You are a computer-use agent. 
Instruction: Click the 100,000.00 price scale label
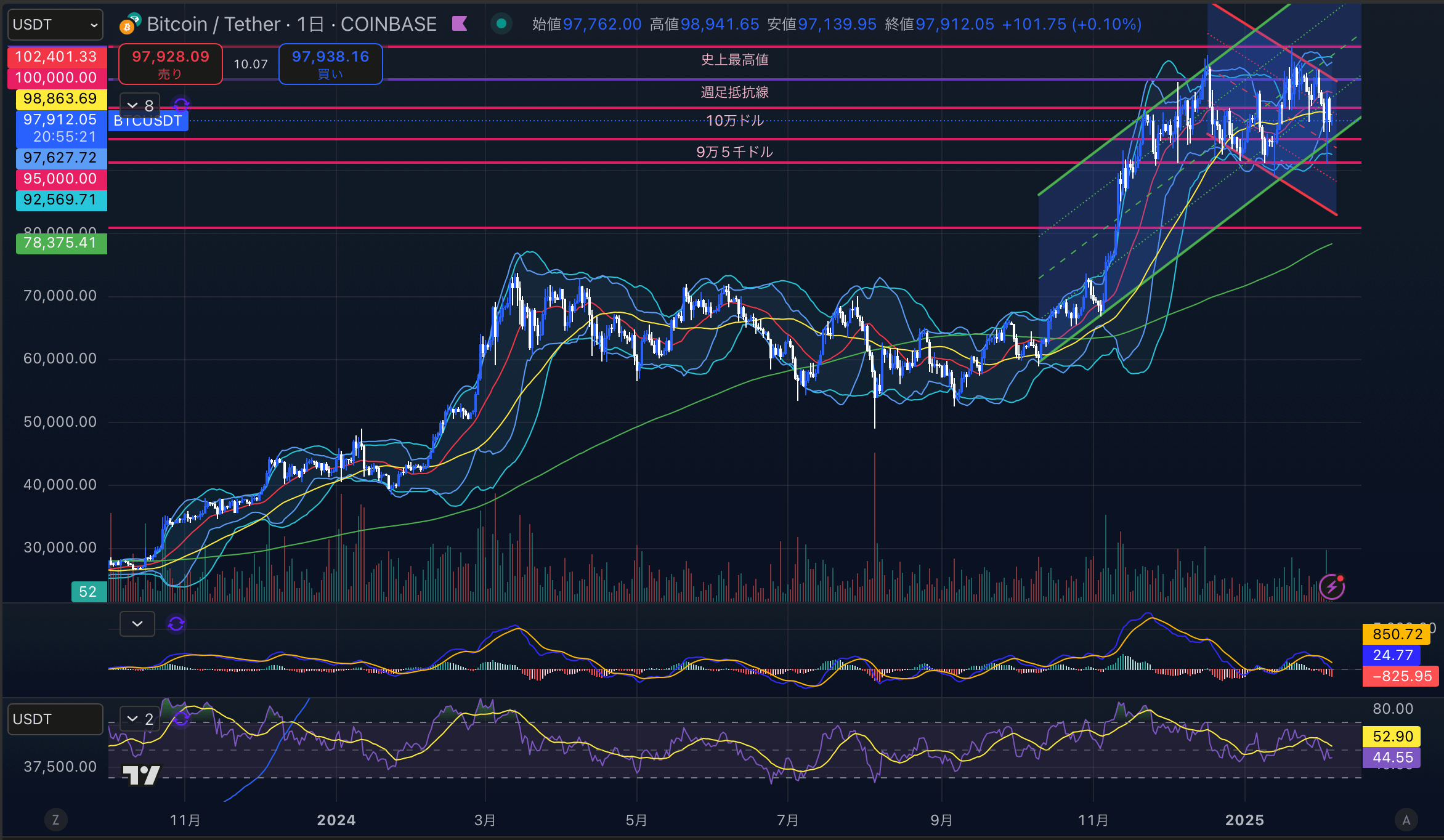tap(57, 78)
